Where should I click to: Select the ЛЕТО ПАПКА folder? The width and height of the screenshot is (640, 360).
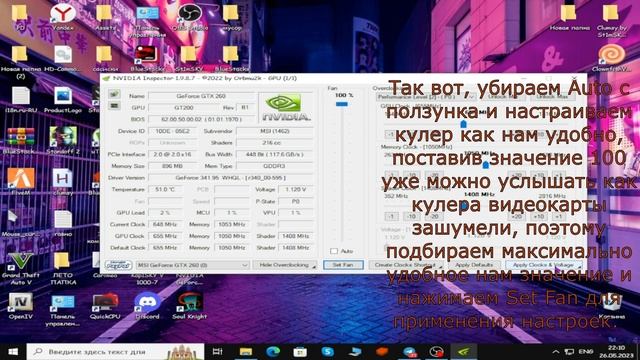[x=63, y=268]
